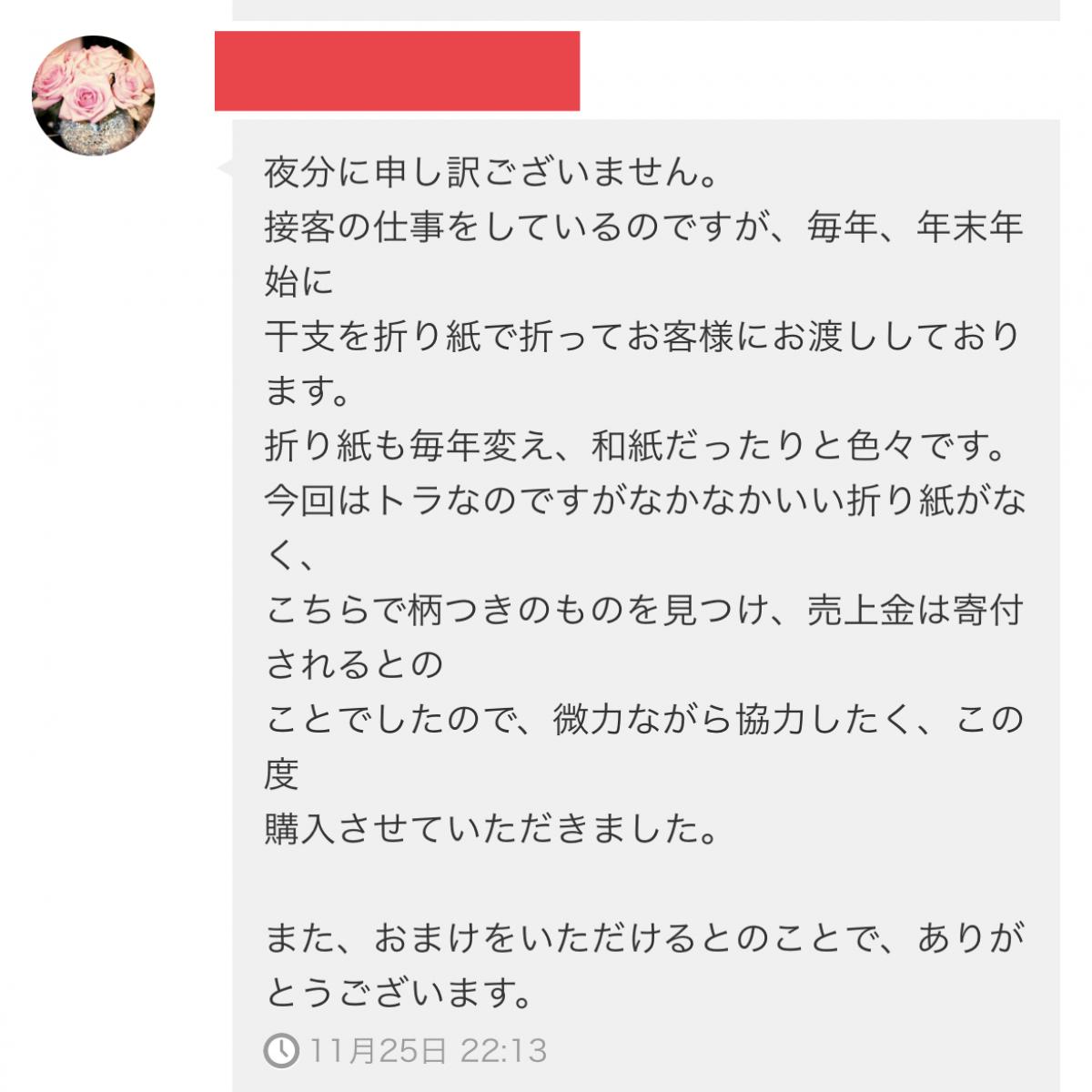Click the message bubble's pointer tail
Viewport: 1092px width, 1092px height.
click(x=225, y=167)
